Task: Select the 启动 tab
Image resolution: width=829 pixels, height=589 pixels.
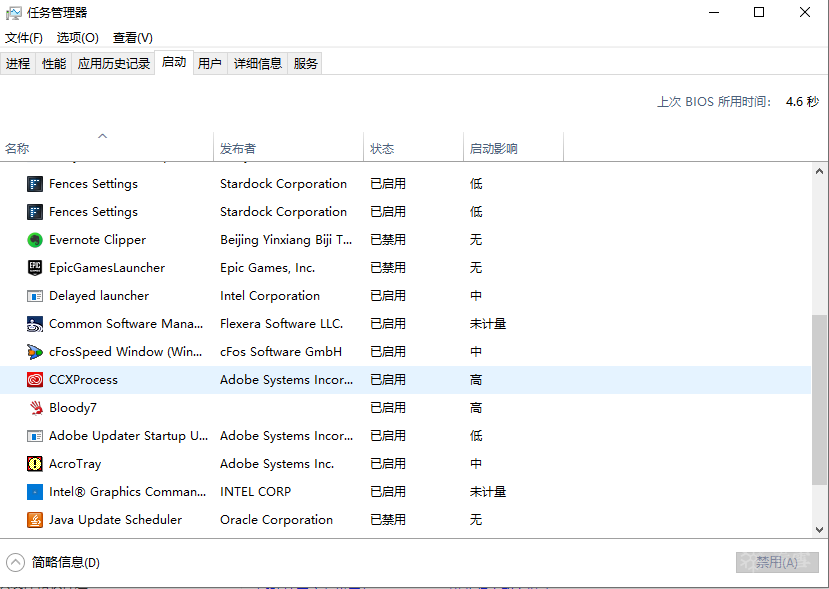Action: tap(174, 62)
